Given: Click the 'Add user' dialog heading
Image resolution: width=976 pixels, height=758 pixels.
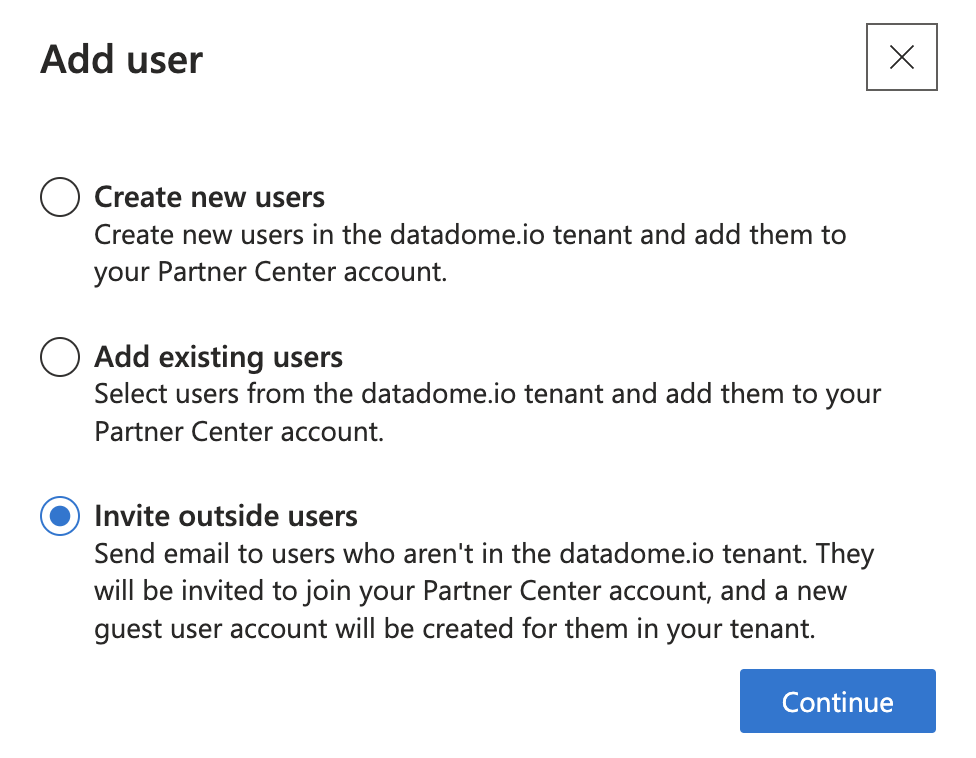Looking at the screenshot, I should click(x=121, y=60).
